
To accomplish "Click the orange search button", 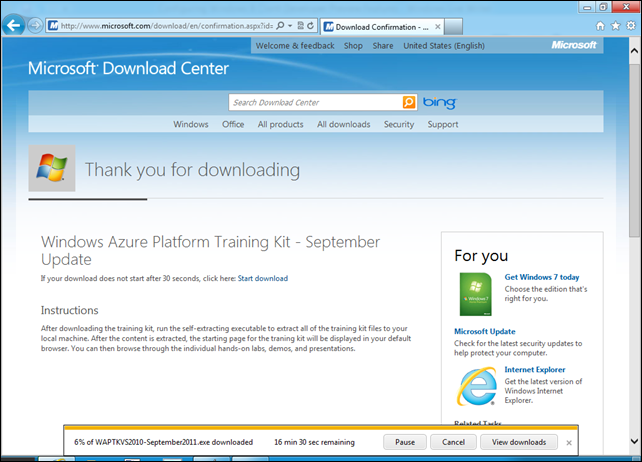I will click(409, 102).
